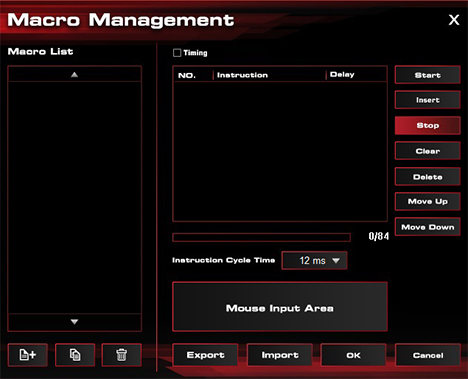The height and width of the screenshot is (379, 468).
Task: Click the Export button
Action: [205, 355]
